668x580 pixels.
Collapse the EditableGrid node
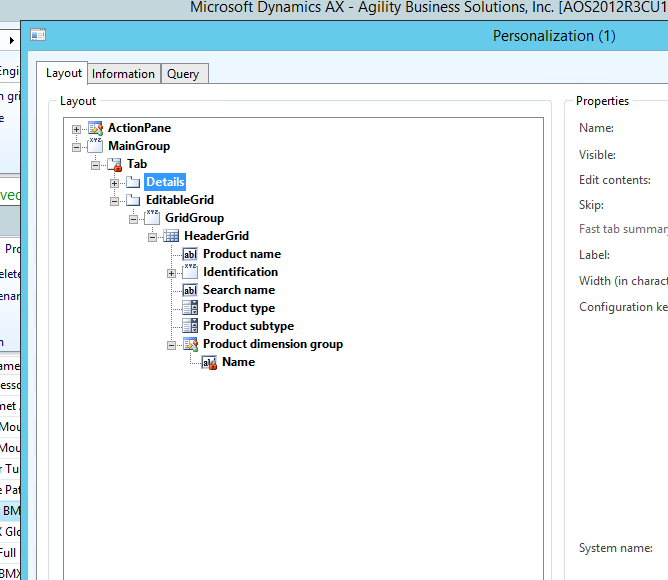click(x=114, y=201)
